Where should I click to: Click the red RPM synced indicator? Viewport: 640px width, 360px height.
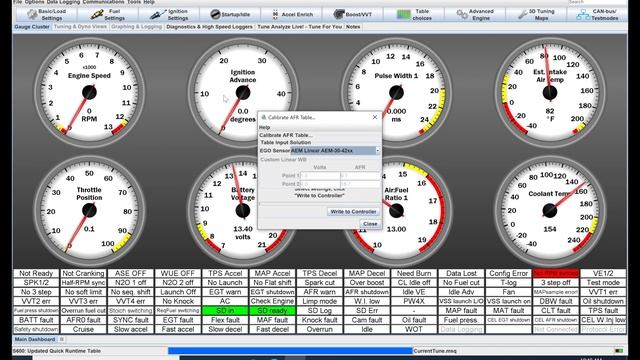556,273
